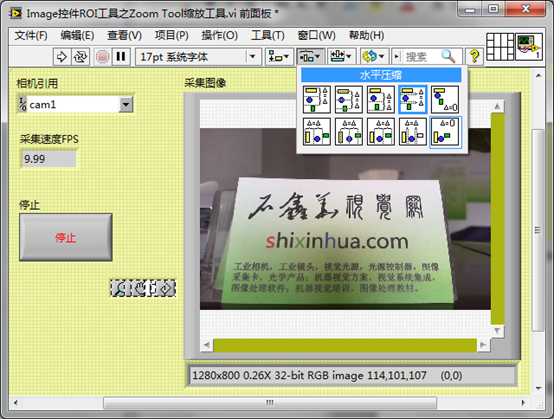This screenshot has width=554, height=419.
Task: Select the Pan hand ROI tool
Action: (x=139, y=288)
